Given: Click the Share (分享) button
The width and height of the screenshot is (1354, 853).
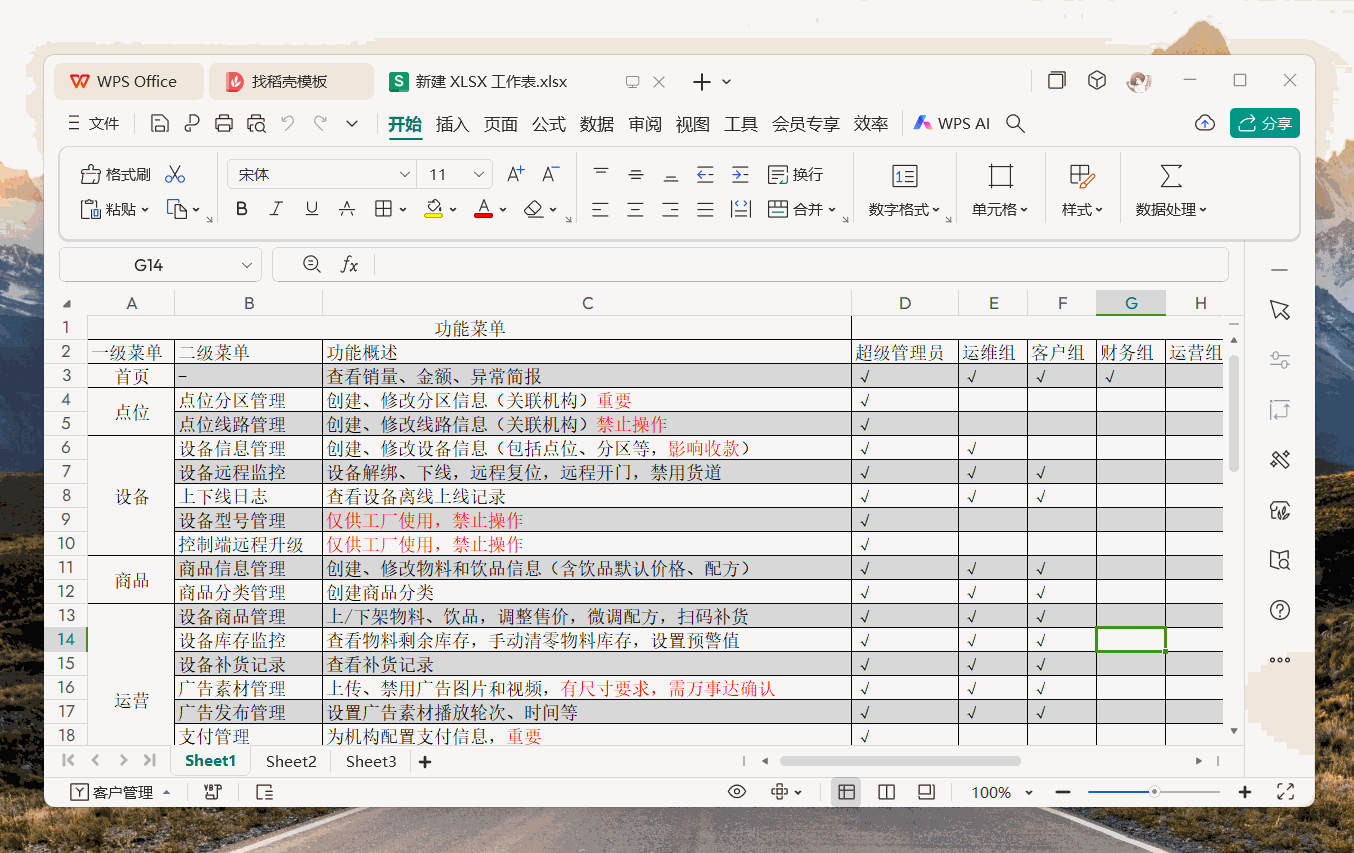Looking at the screenshot, I should (x=1265, y=123).
